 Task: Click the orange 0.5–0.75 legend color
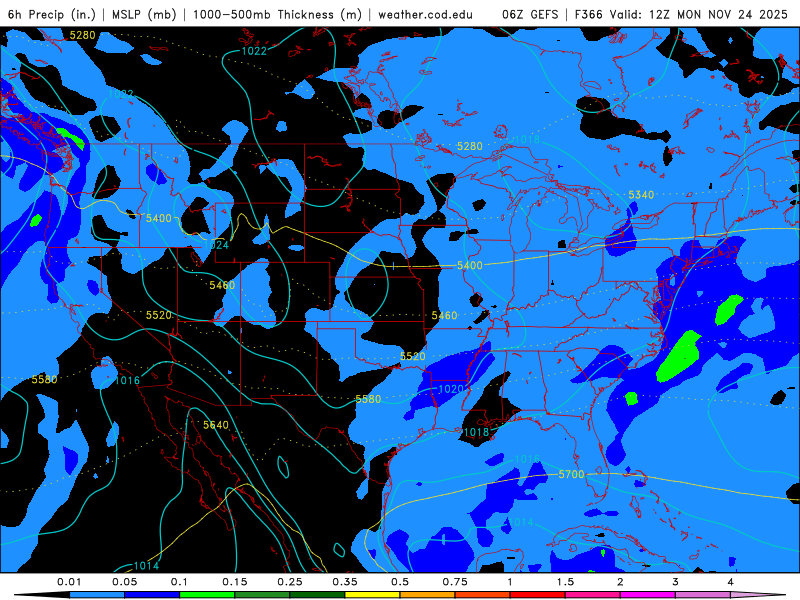pyautogui.click(x=428, y=595)
